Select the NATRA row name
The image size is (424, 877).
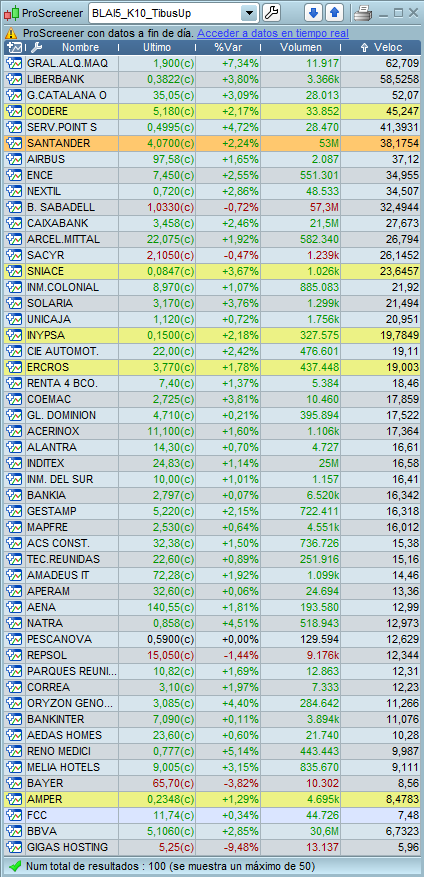point(45,624)
